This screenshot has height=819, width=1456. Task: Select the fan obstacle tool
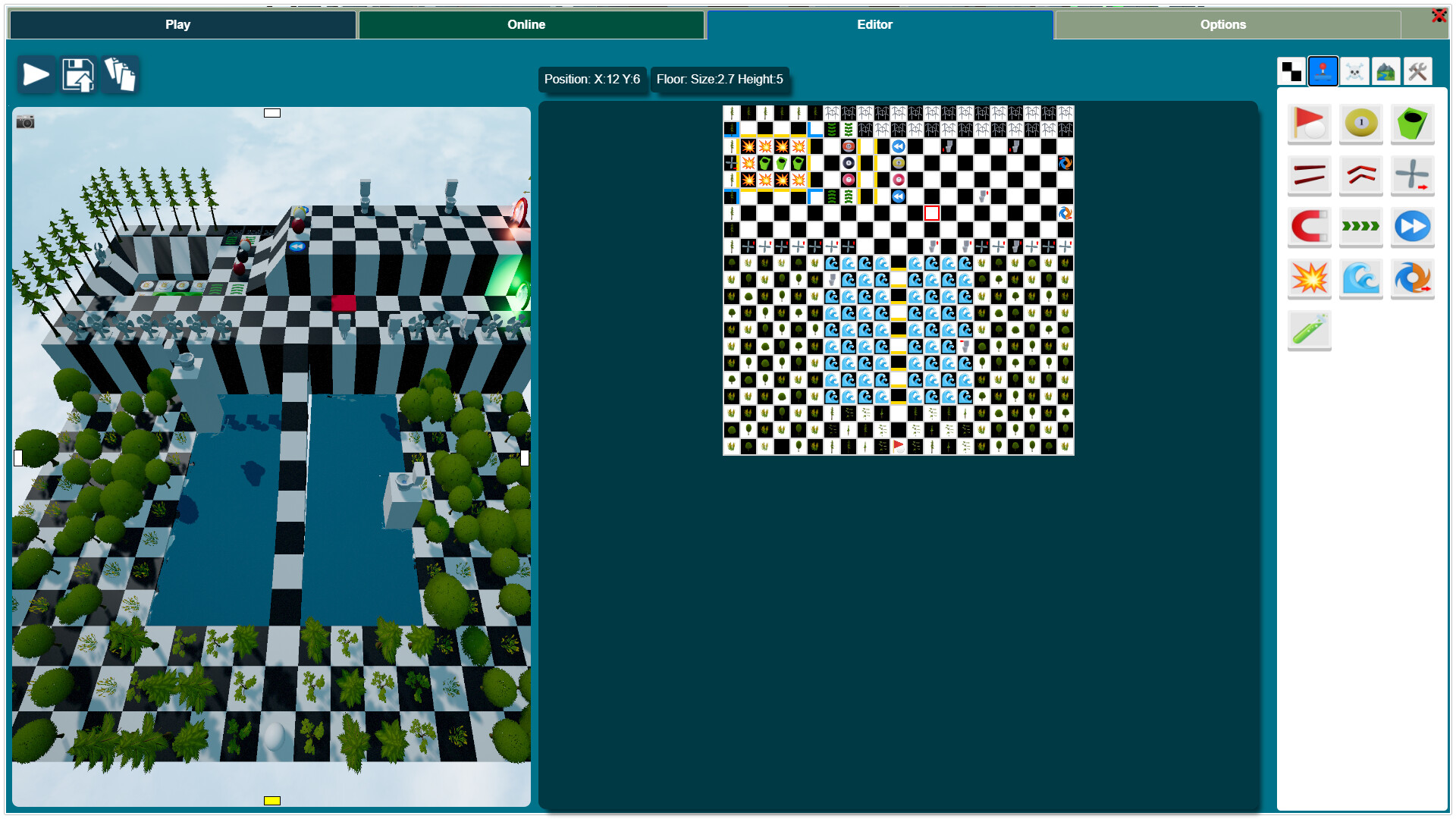[x=1413, y=175]
